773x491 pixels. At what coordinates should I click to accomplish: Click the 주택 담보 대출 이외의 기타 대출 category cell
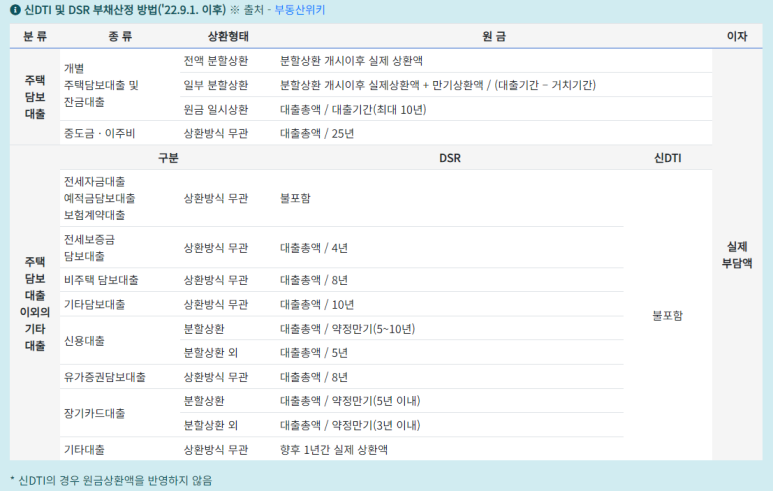pyautogui.click(x=35, y=303)
